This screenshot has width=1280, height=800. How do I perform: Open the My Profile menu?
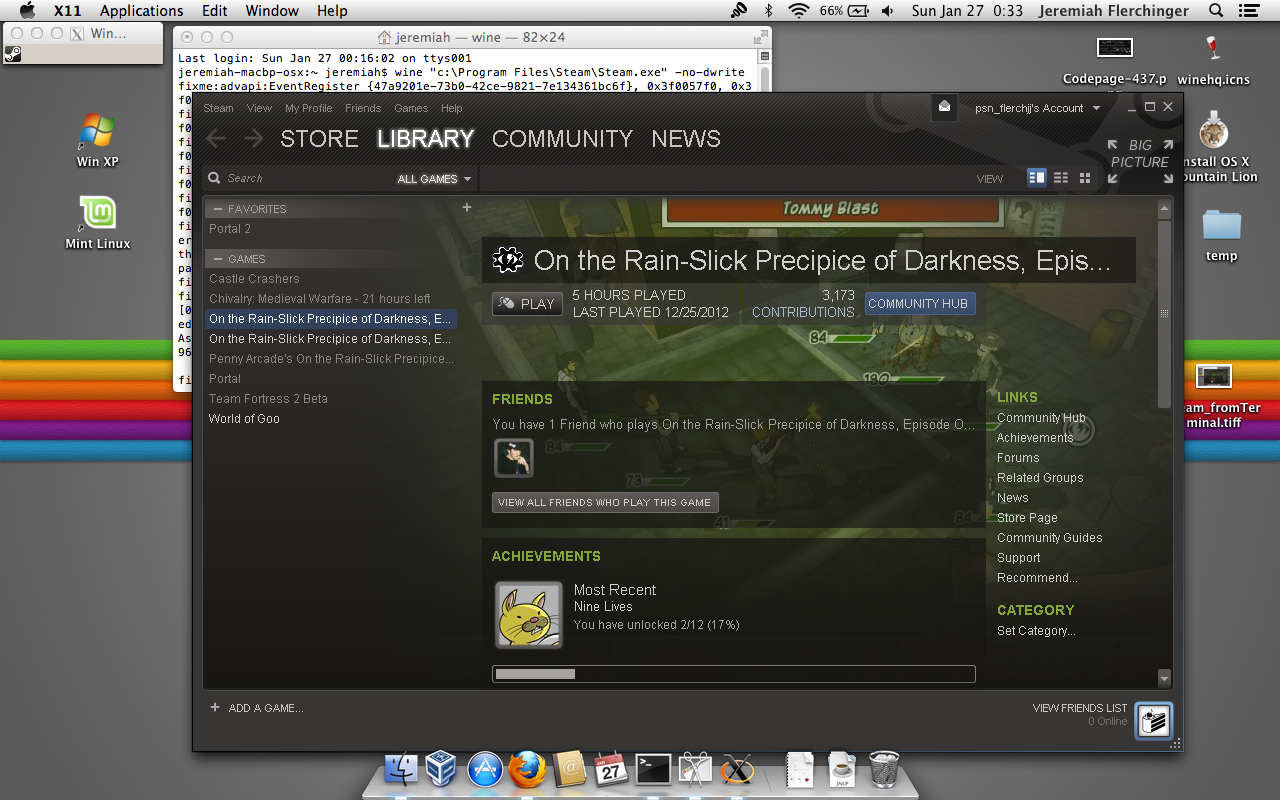pos(308,108)
